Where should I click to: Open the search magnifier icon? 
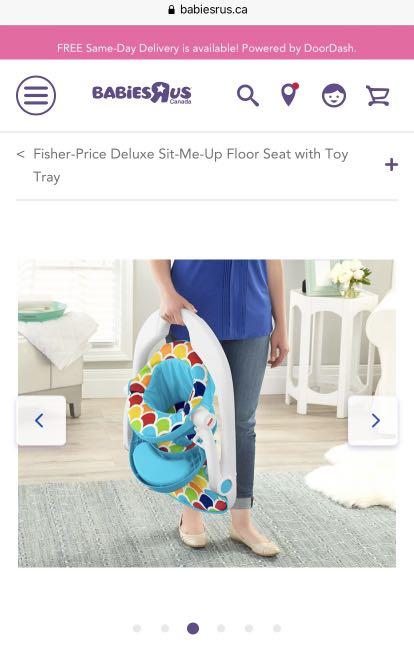point(248,96)
